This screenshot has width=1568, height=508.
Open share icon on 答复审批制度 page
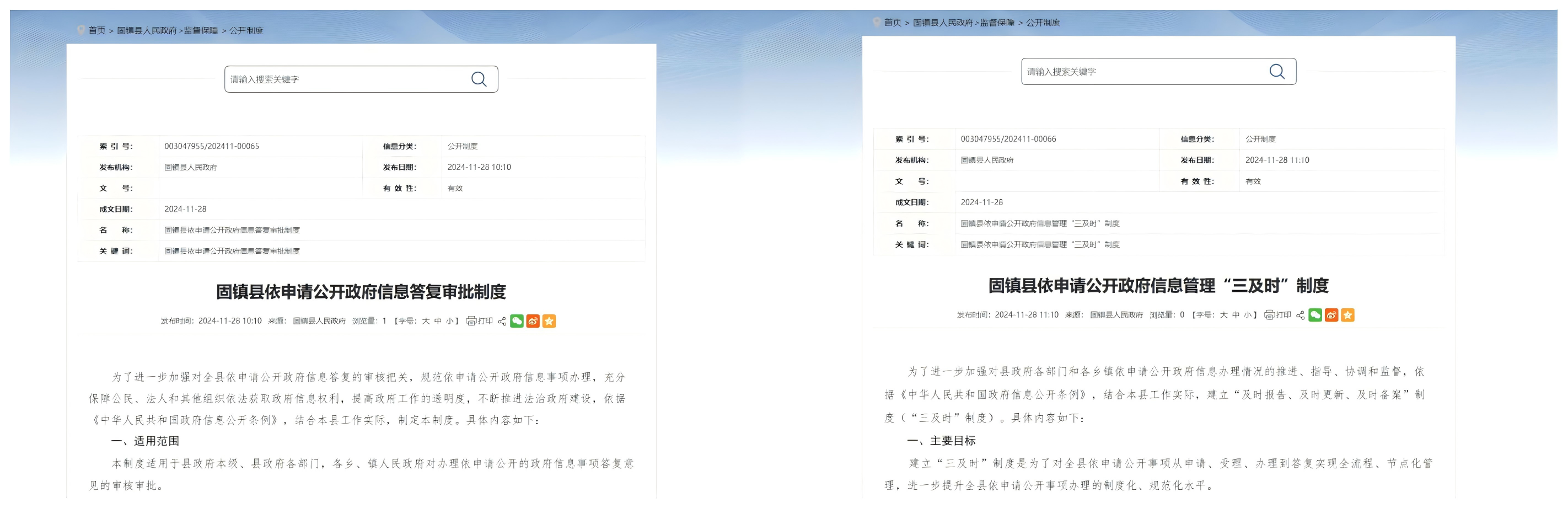(x=502, y=321)
